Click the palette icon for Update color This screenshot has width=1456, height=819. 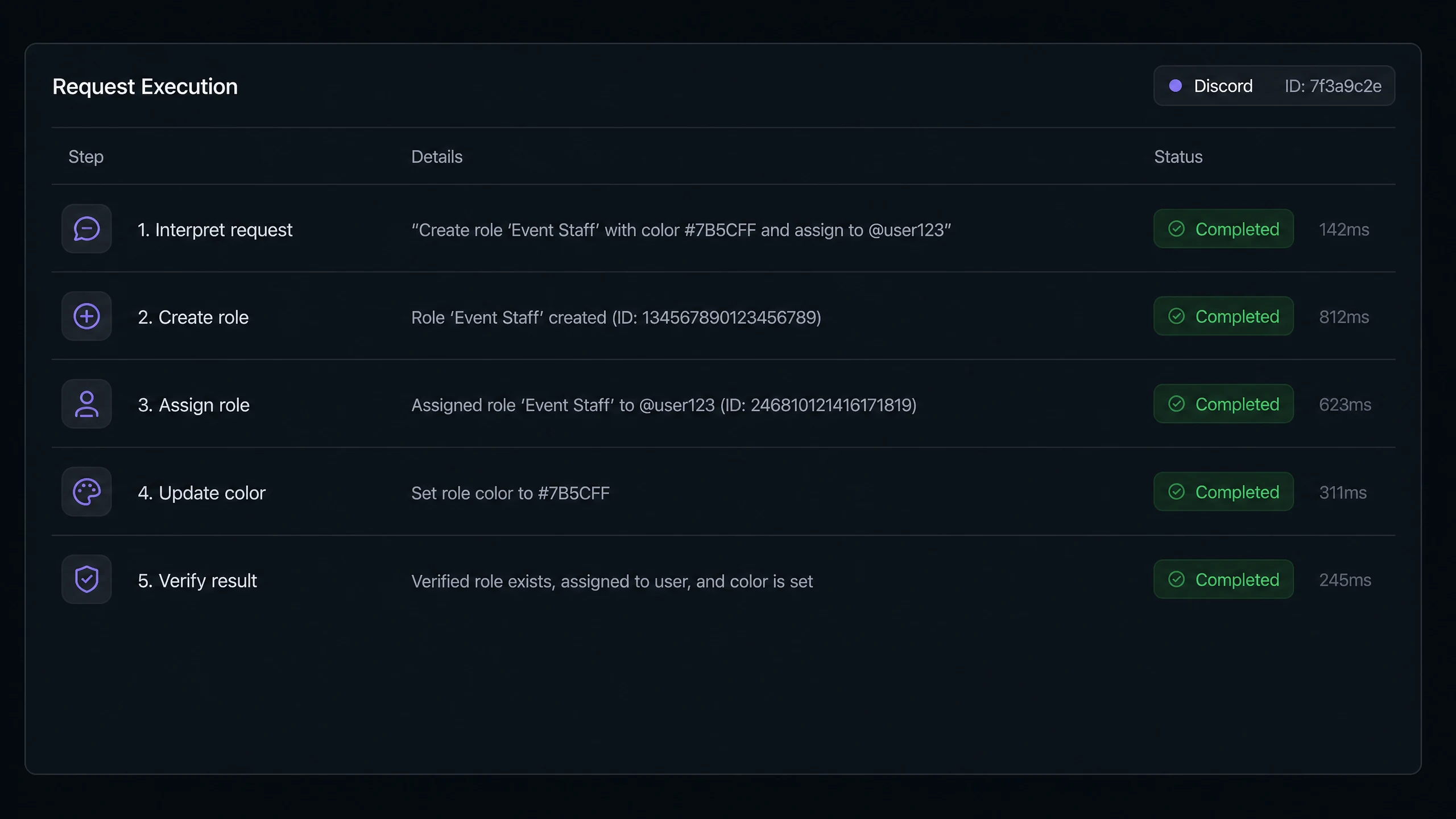pyautogui.click(x=86, y=492)
